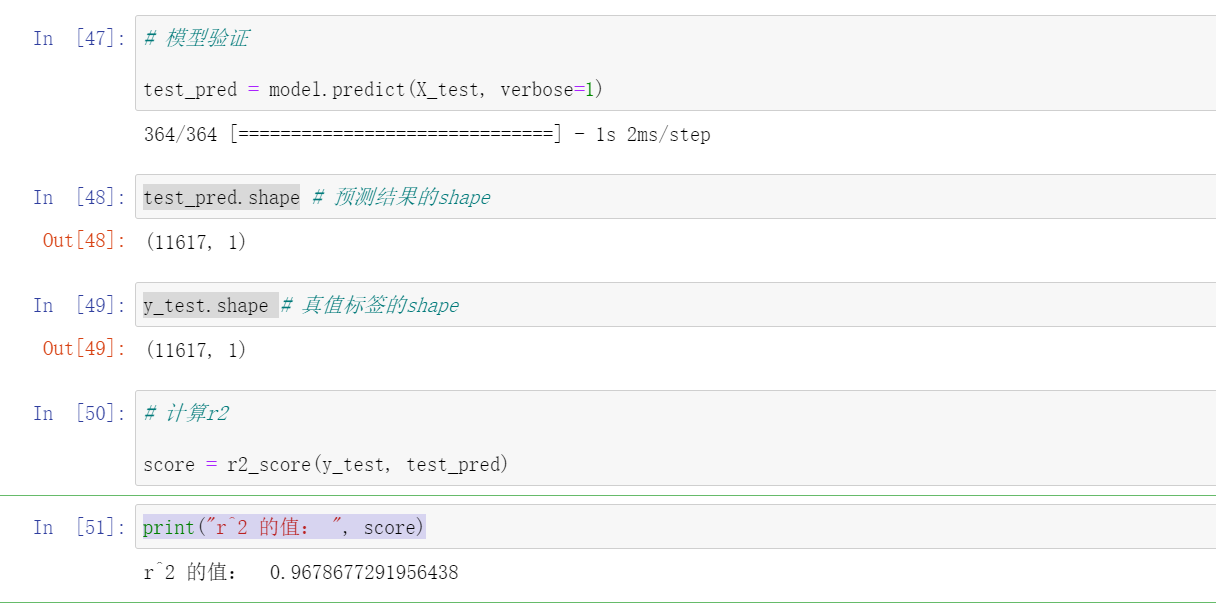Screen dimensions: 1216x607
Task: Select the In [51] cell prompt
Action: click(x=80, y=527)
